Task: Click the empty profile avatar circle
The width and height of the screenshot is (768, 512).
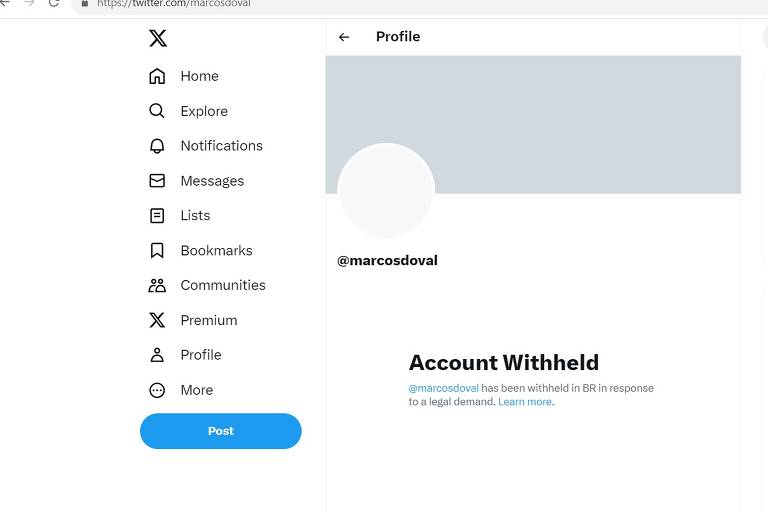Action: 386,190
